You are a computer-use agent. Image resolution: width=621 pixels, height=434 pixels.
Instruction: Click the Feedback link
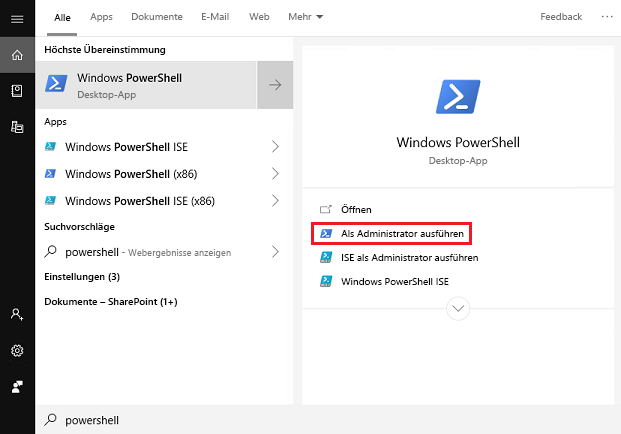[x=561, y=17]
